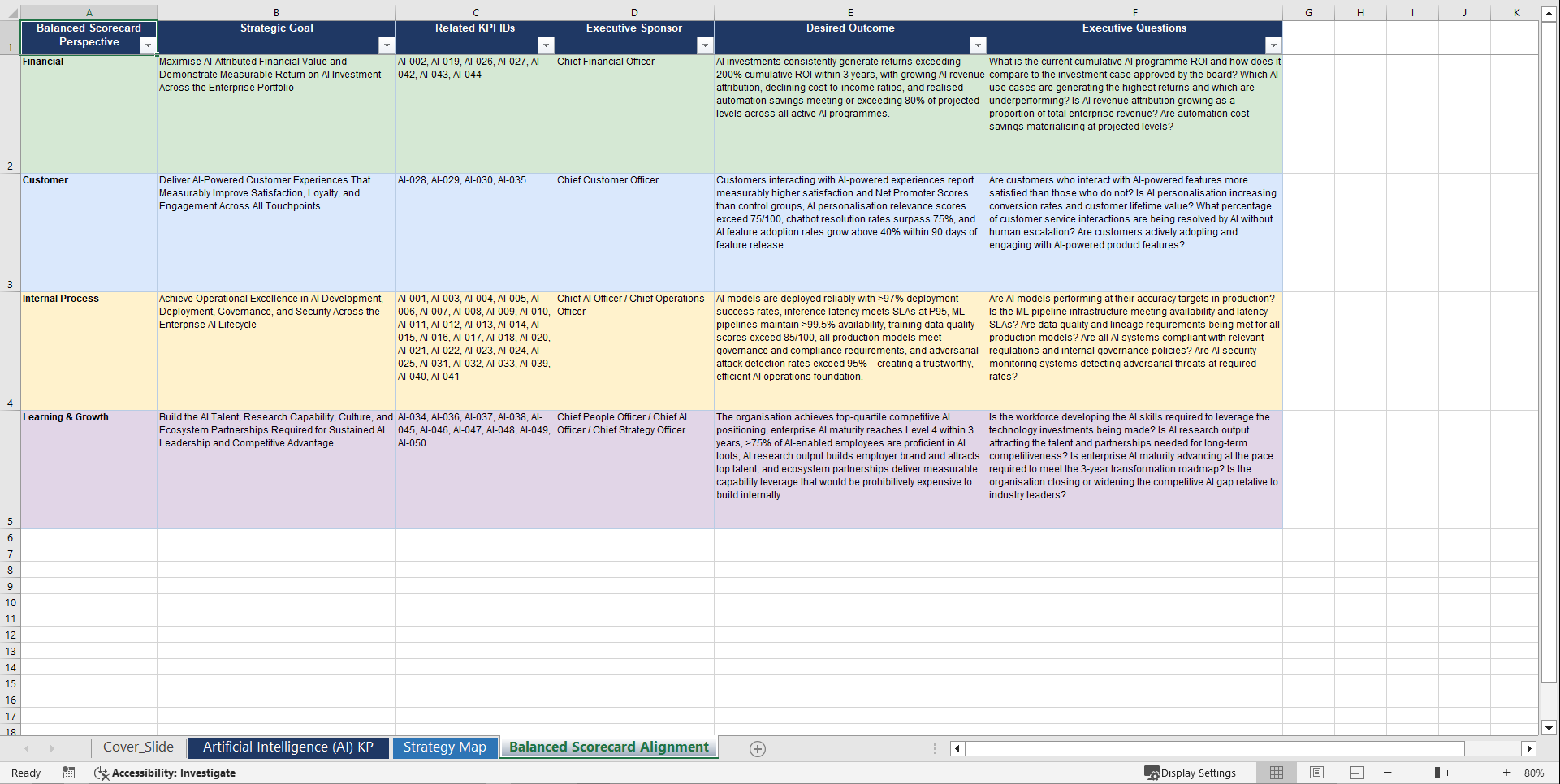The image size is (1560, 784).
Task: Select row 2 header
Action: click(x=11, y=114)
